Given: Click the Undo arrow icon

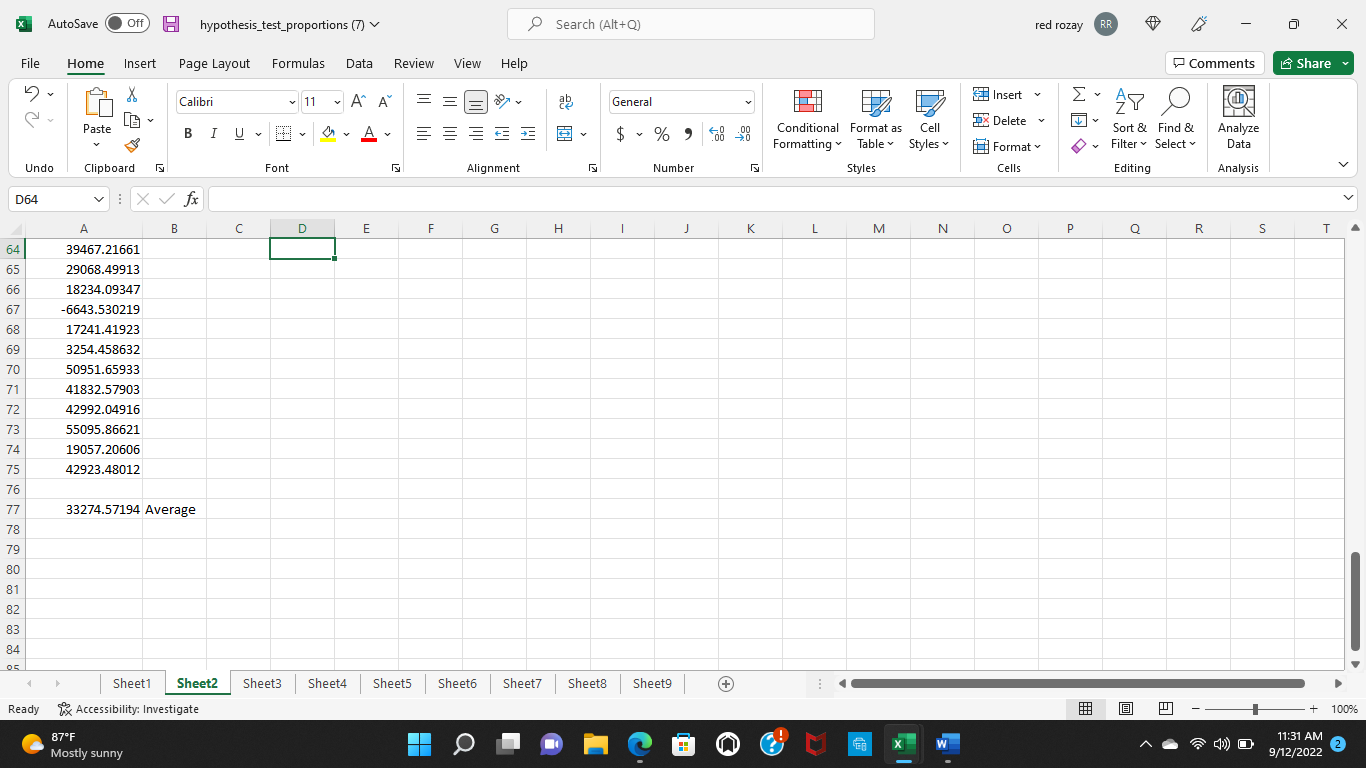Looking at the screenshot, I should pos(31,94).
